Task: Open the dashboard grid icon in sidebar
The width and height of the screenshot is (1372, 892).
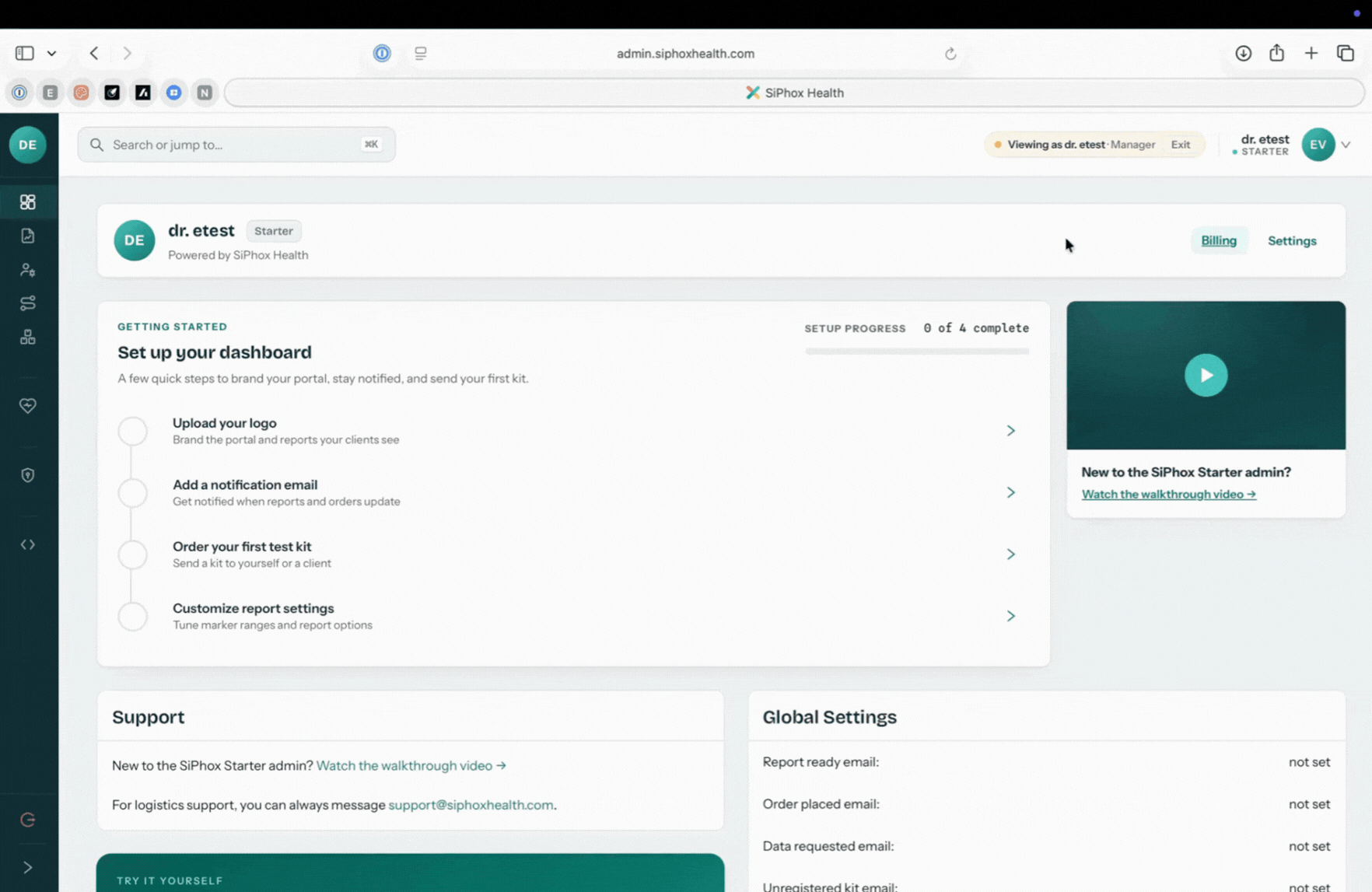Action: tap(28, 202)
